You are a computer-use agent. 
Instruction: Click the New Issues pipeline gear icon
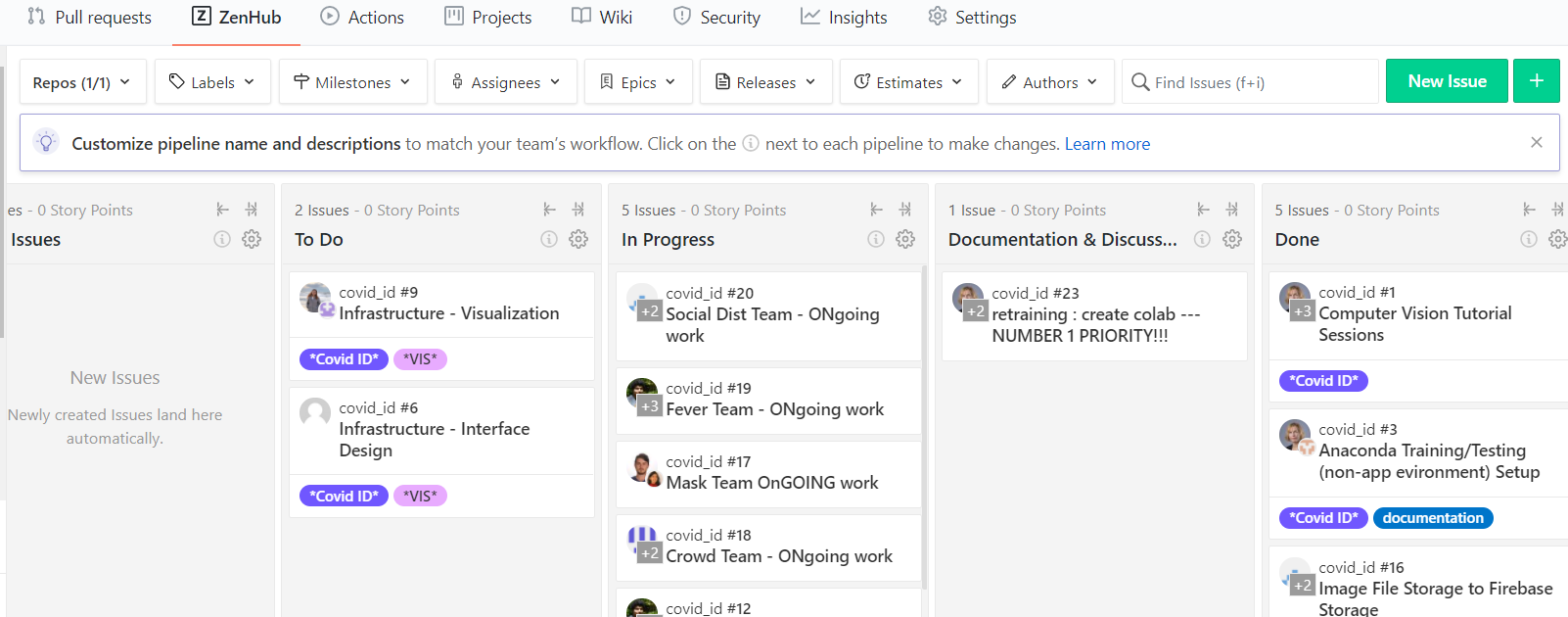[252, 239]
